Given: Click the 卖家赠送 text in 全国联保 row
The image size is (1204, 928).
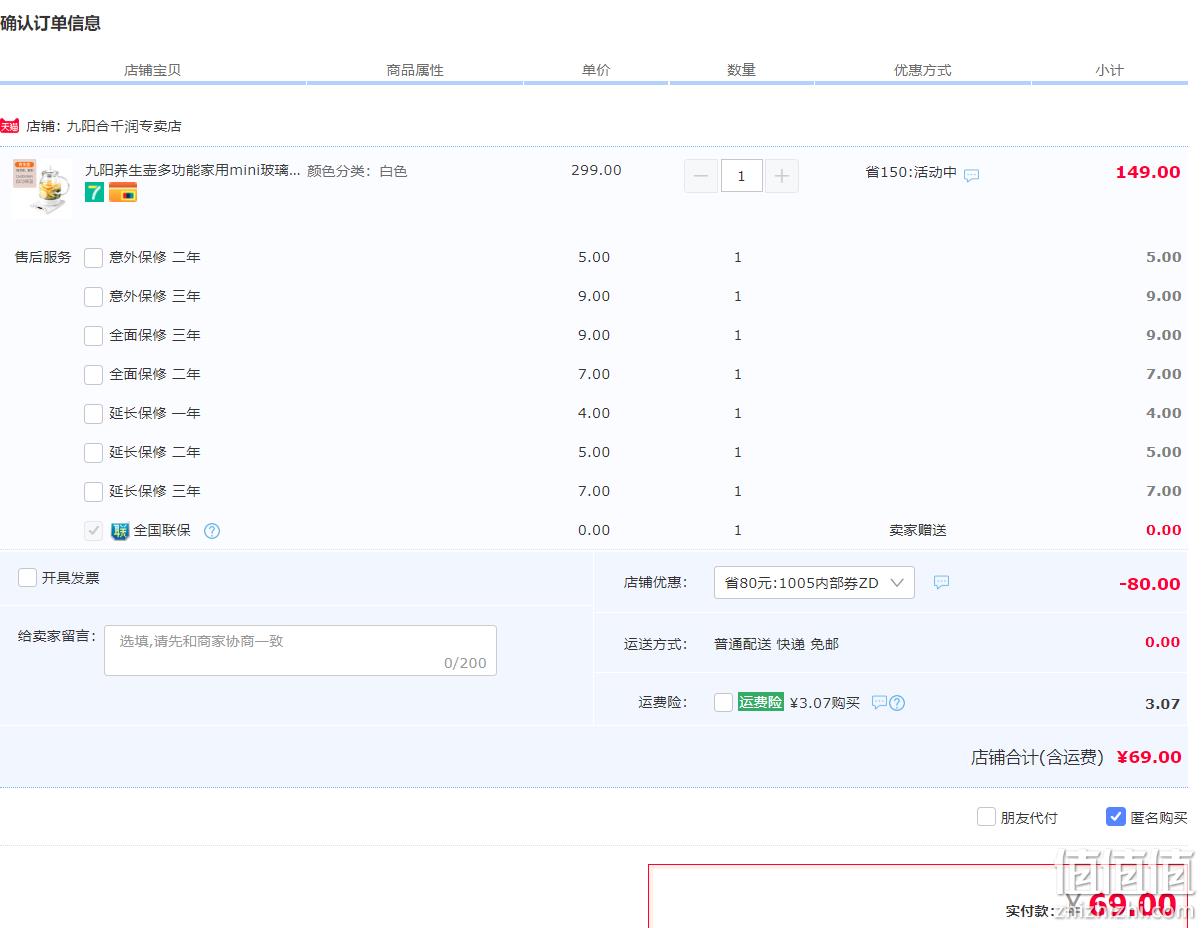Looking at the screenshot, I should pos(918,530).
